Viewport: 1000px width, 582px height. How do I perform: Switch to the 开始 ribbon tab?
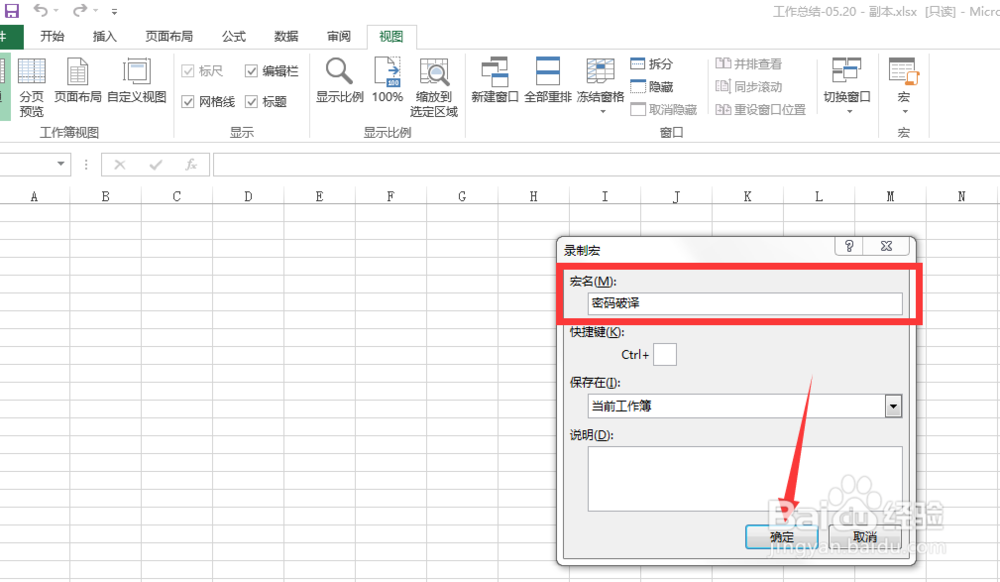52,36
